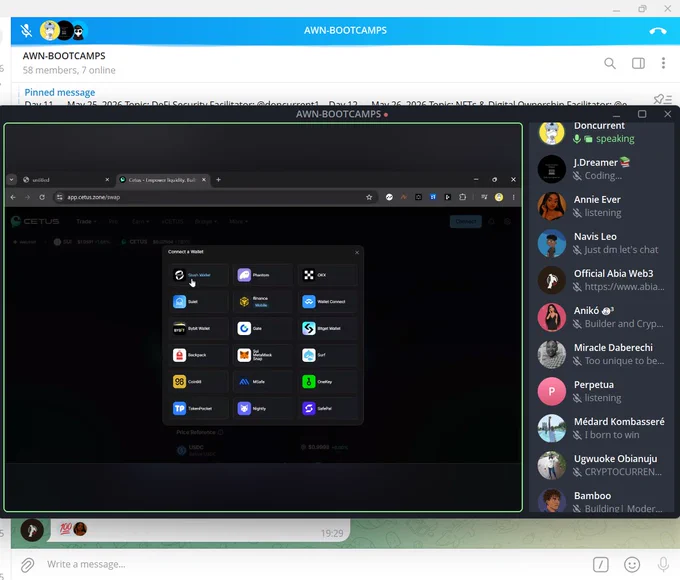680x580 pixels.
Task: Select the OneKey wallet option
Action: [x=327, y=382]
